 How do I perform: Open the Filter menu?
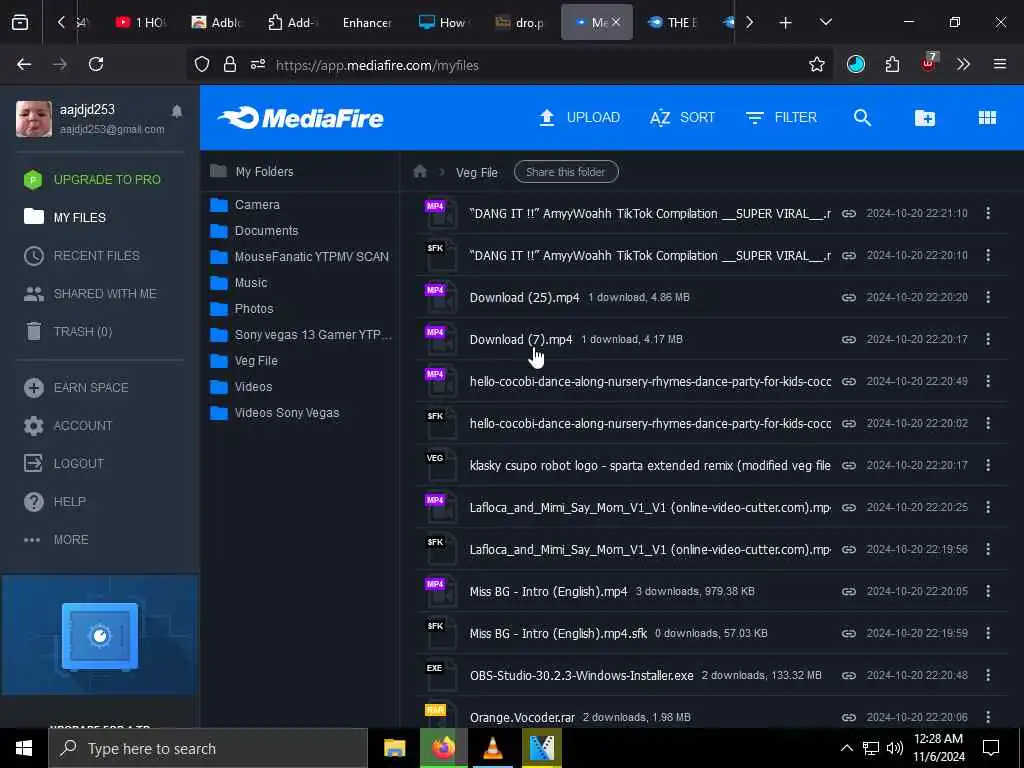[x=781, y=118]
